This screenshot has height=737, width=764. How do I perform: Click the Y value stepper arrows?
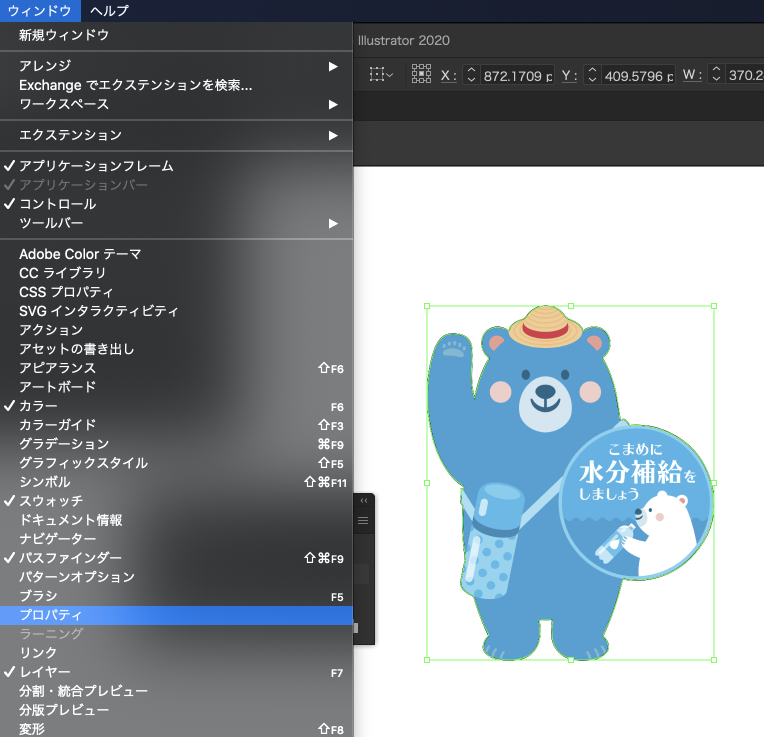(x=592, y=75)
